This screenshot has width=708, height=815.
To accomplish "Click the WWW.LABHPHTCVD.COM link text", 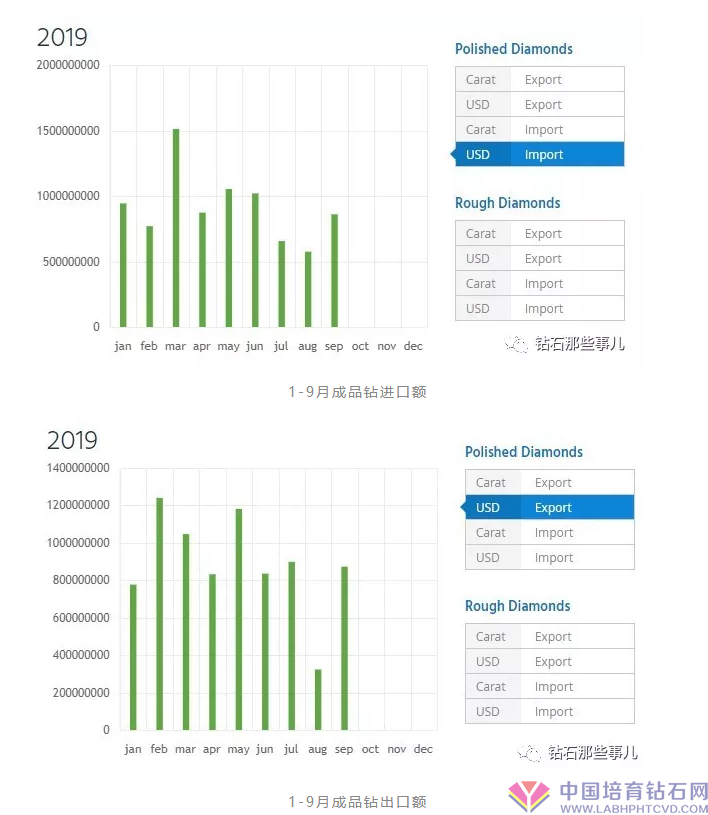I will coord(634,809).
